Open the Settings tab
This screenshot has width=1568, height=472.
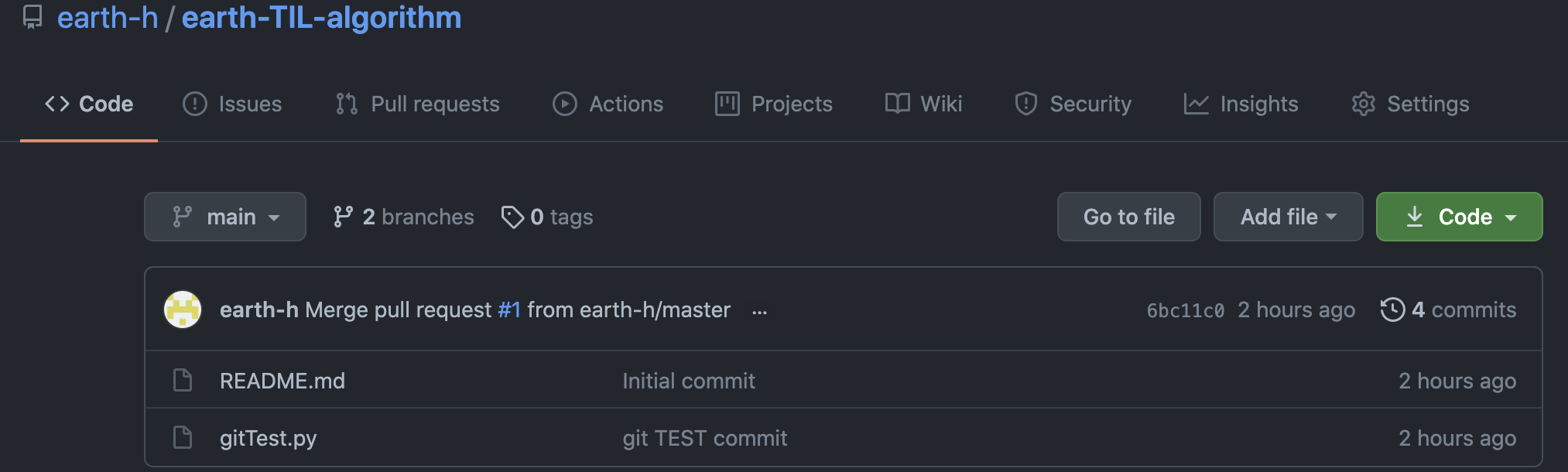point(1410,104)
